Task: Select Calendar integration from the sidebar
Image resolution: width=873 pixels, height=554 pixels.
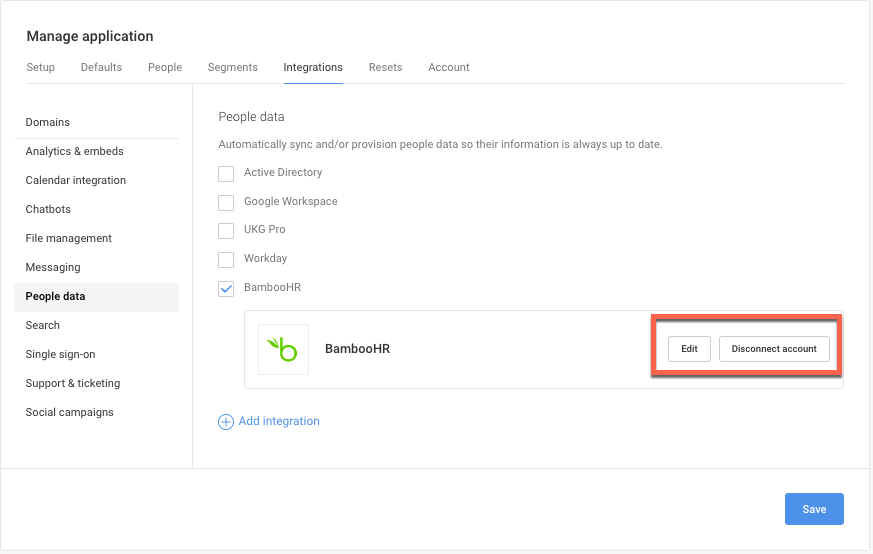Action: tap(76, 180)
